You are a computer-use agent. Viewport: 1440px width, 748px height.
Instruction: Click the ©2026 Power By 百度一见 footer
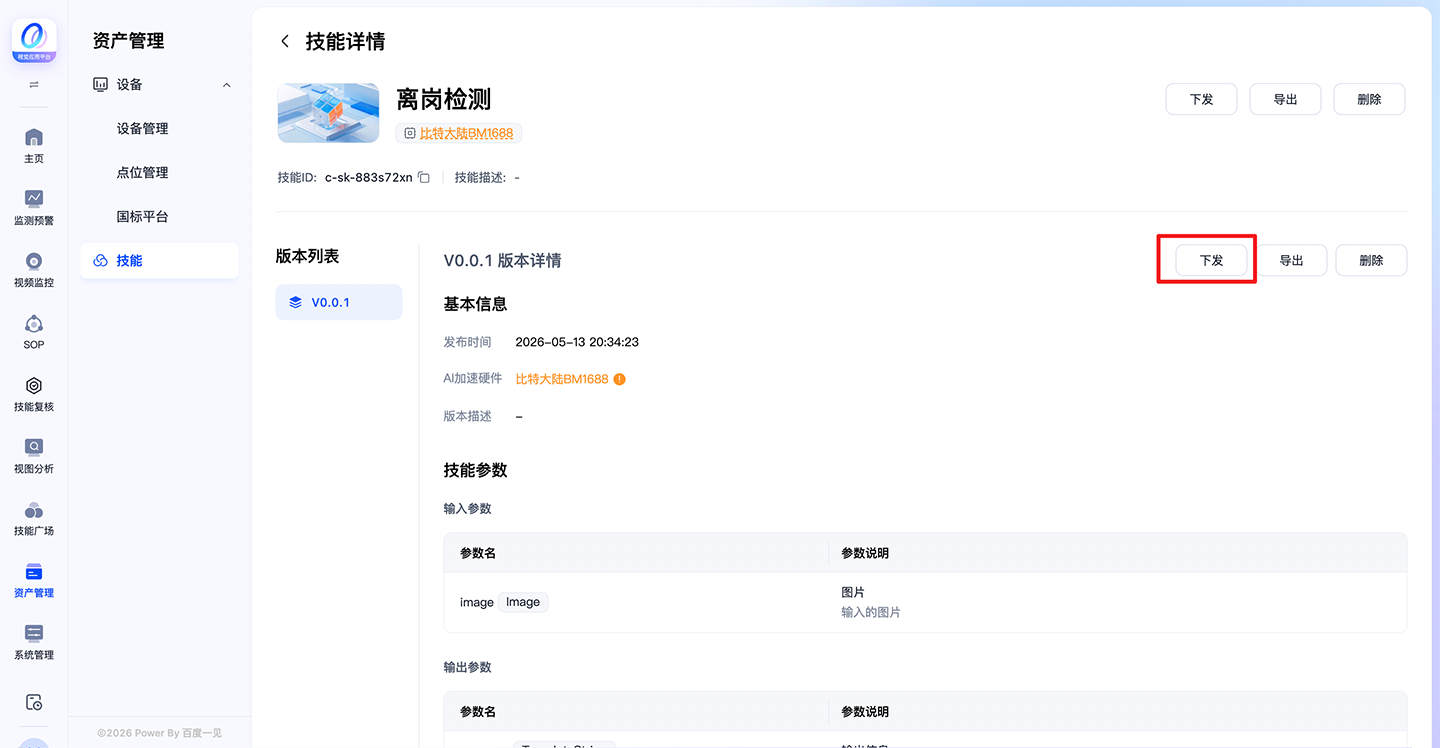click(x=160, y=733)
